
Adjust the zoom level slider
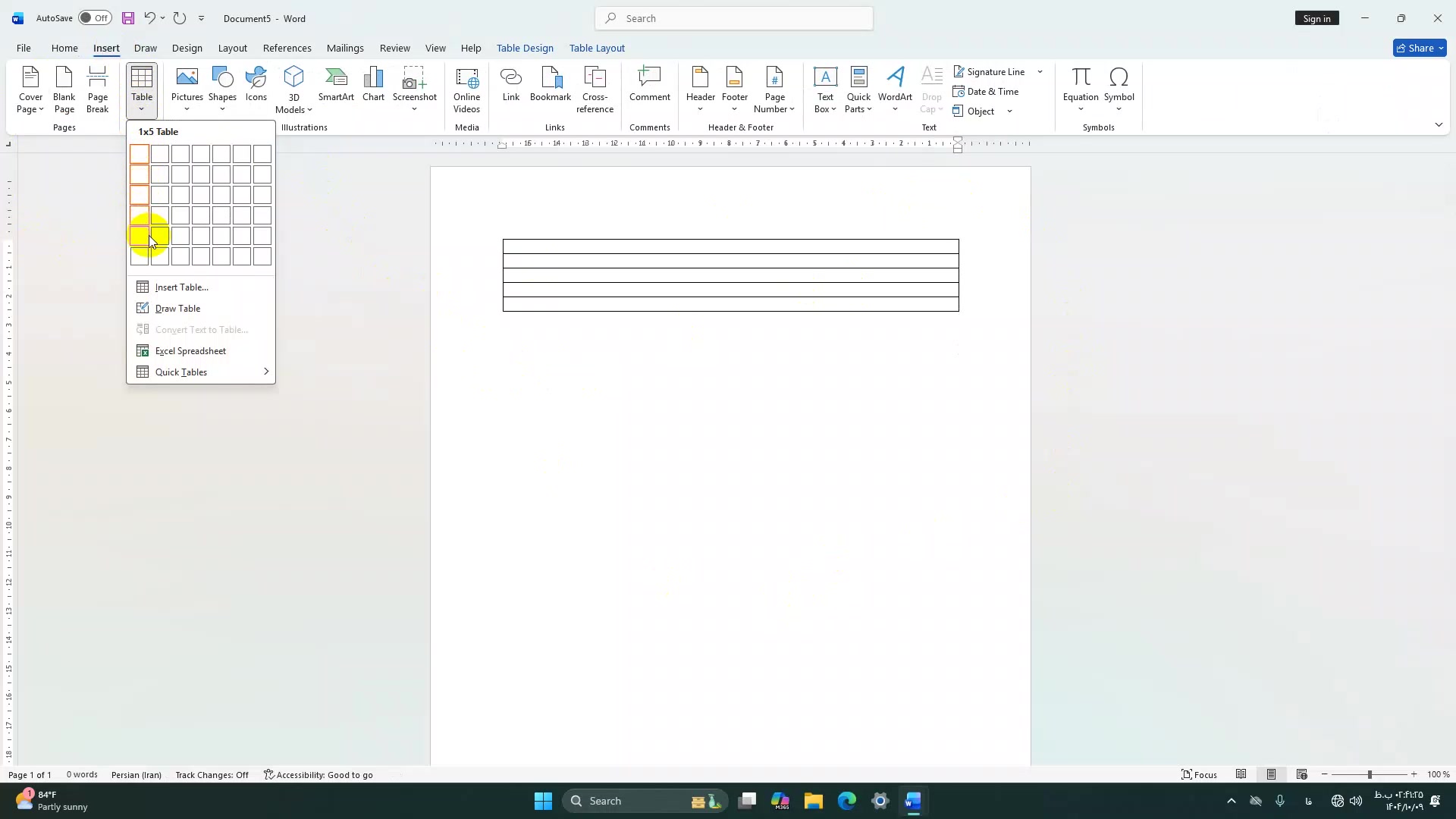[x=1370, y=775]
